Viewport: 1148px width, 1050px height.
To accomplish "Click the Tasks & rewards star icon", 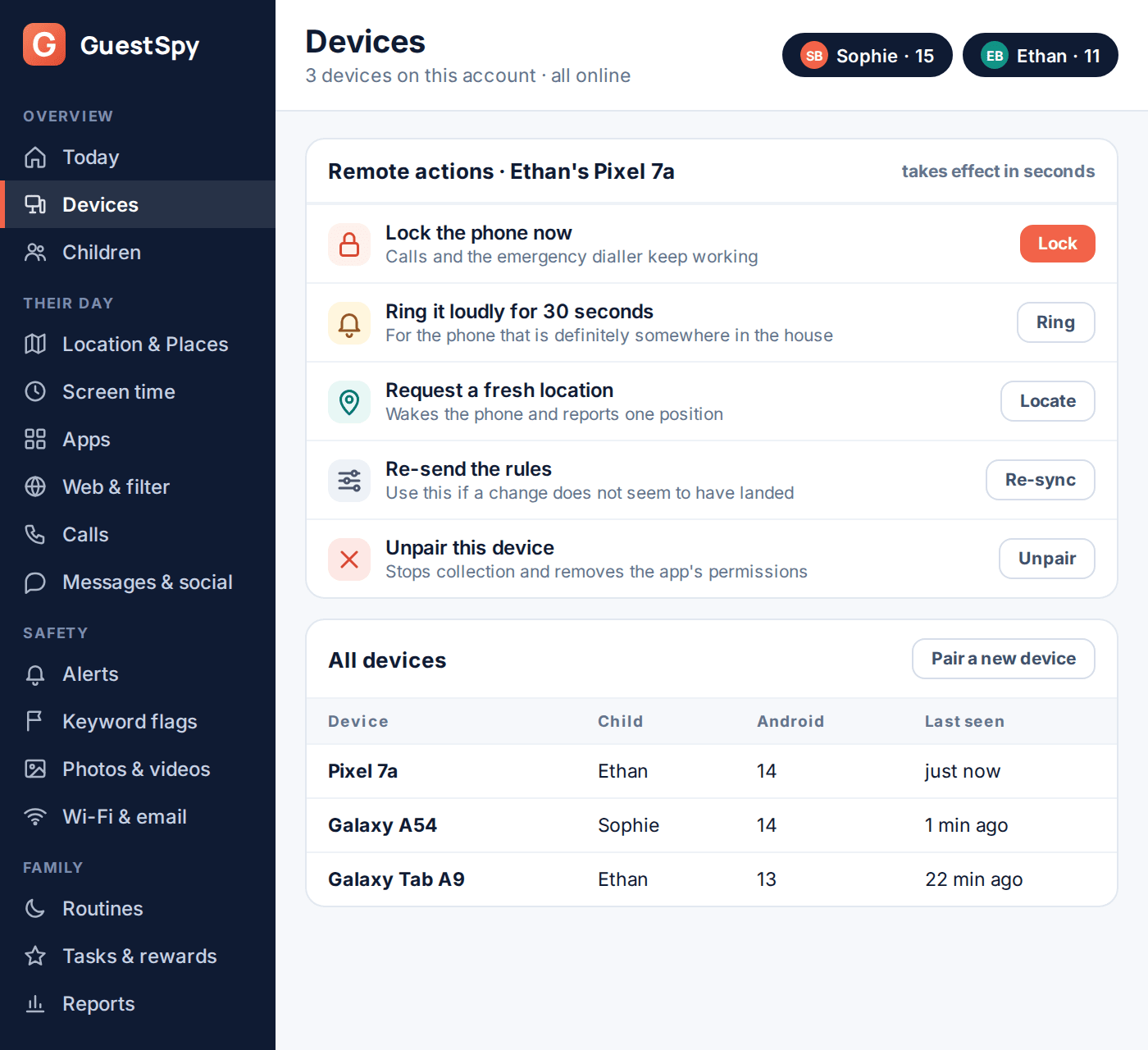I will 35,956.
